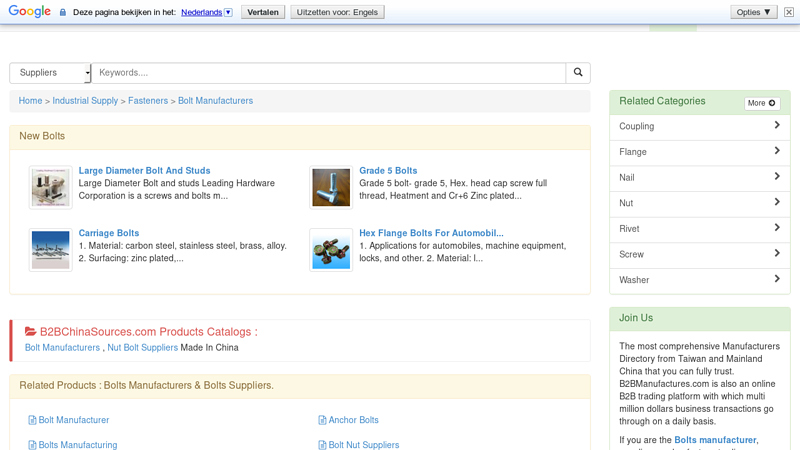The height and width of the screenshot is (450, 800).
Task: Click the Nederlands language link
Action: point(202,12)
